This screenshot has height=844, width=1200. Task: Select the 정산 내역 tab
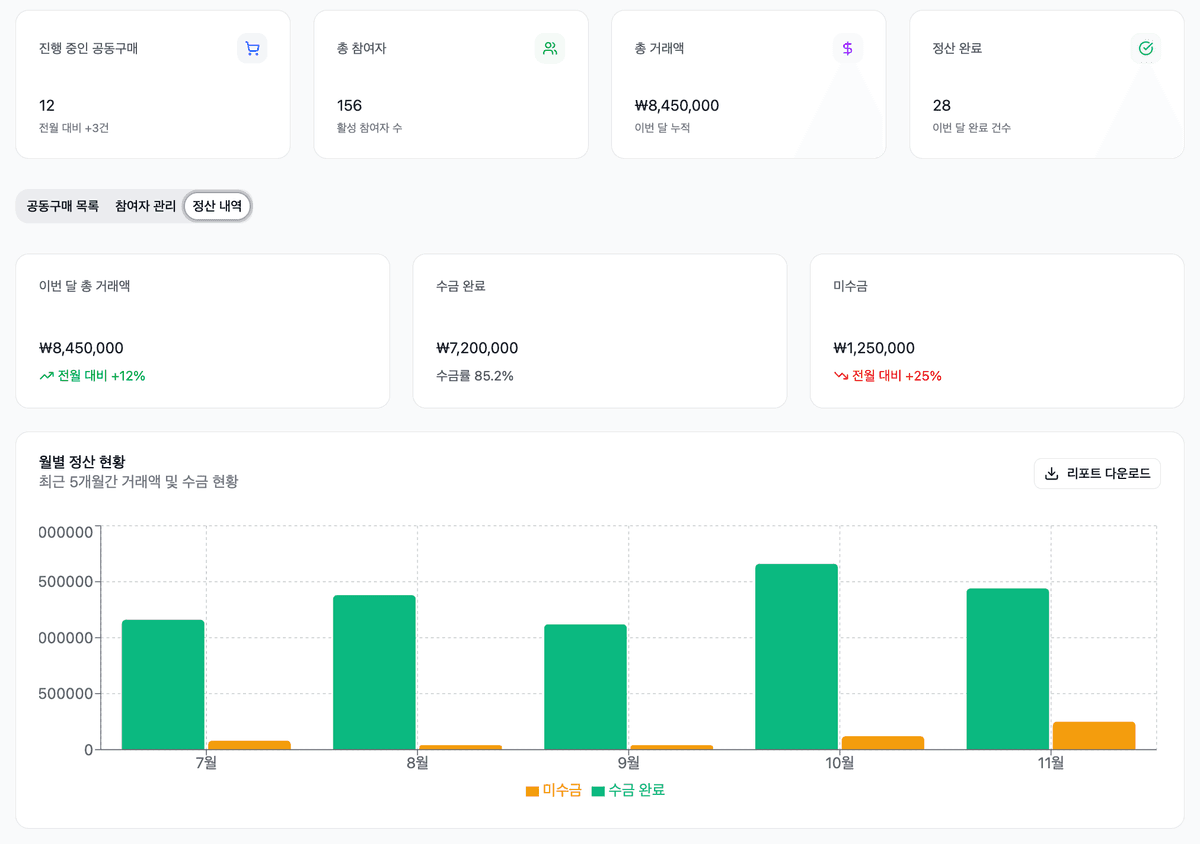pyautogui.click(x=216, y=206)
